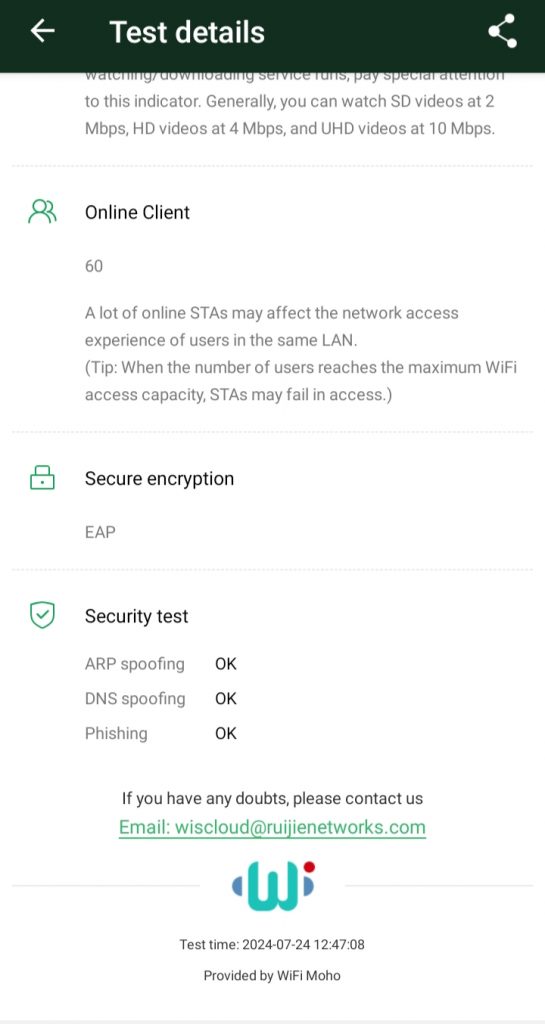Tap the Phishing OK result

(226, 733)
